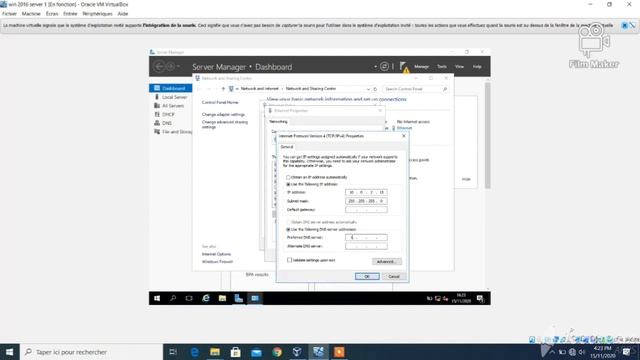Open Windows Firewall link
Viewport: 640px width, 360px height.
tap(217, 262)
